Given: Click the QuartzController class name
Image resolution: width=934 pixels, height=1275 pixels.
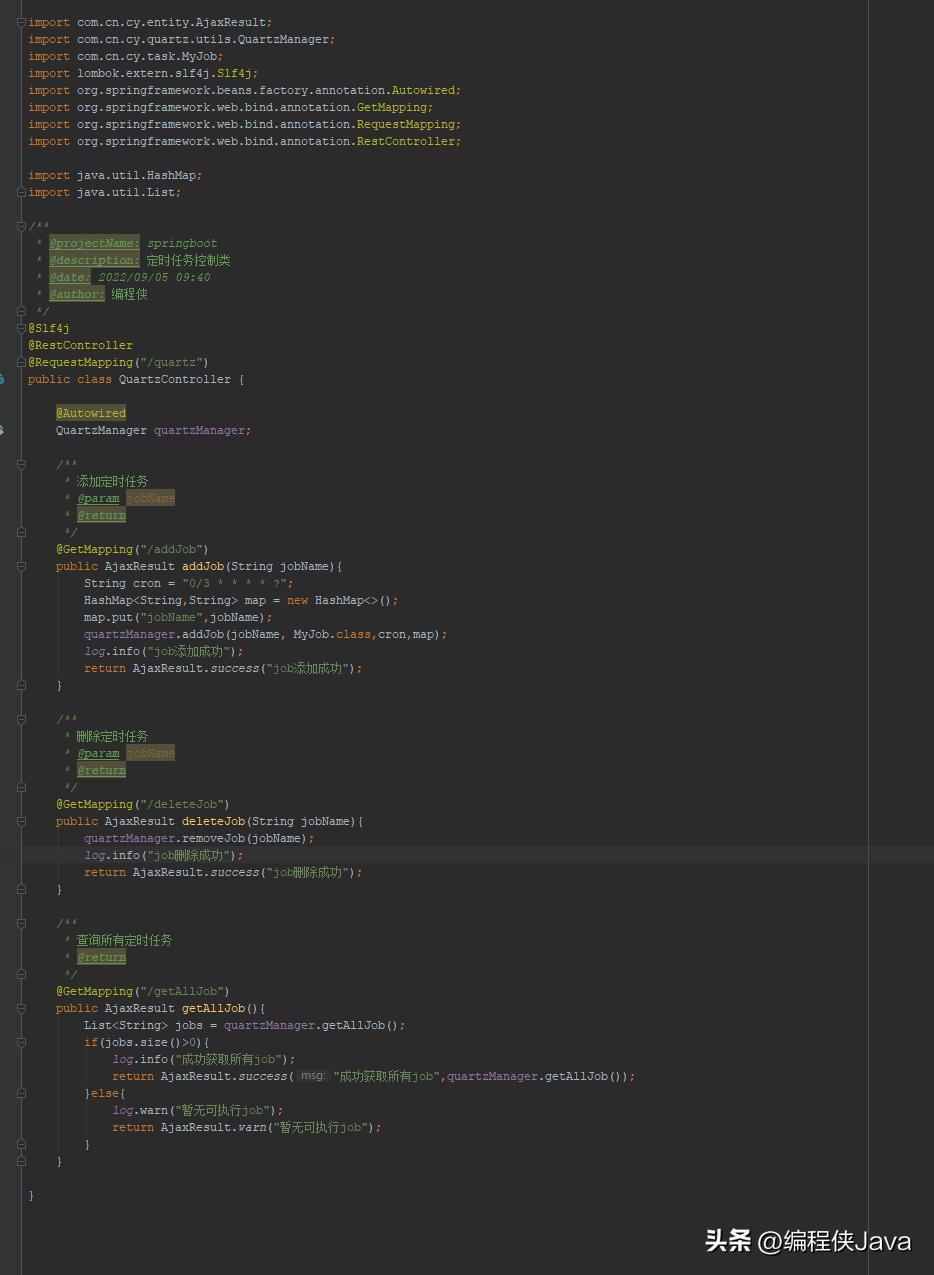Looking at the screenshot, I should pos(175,379).
